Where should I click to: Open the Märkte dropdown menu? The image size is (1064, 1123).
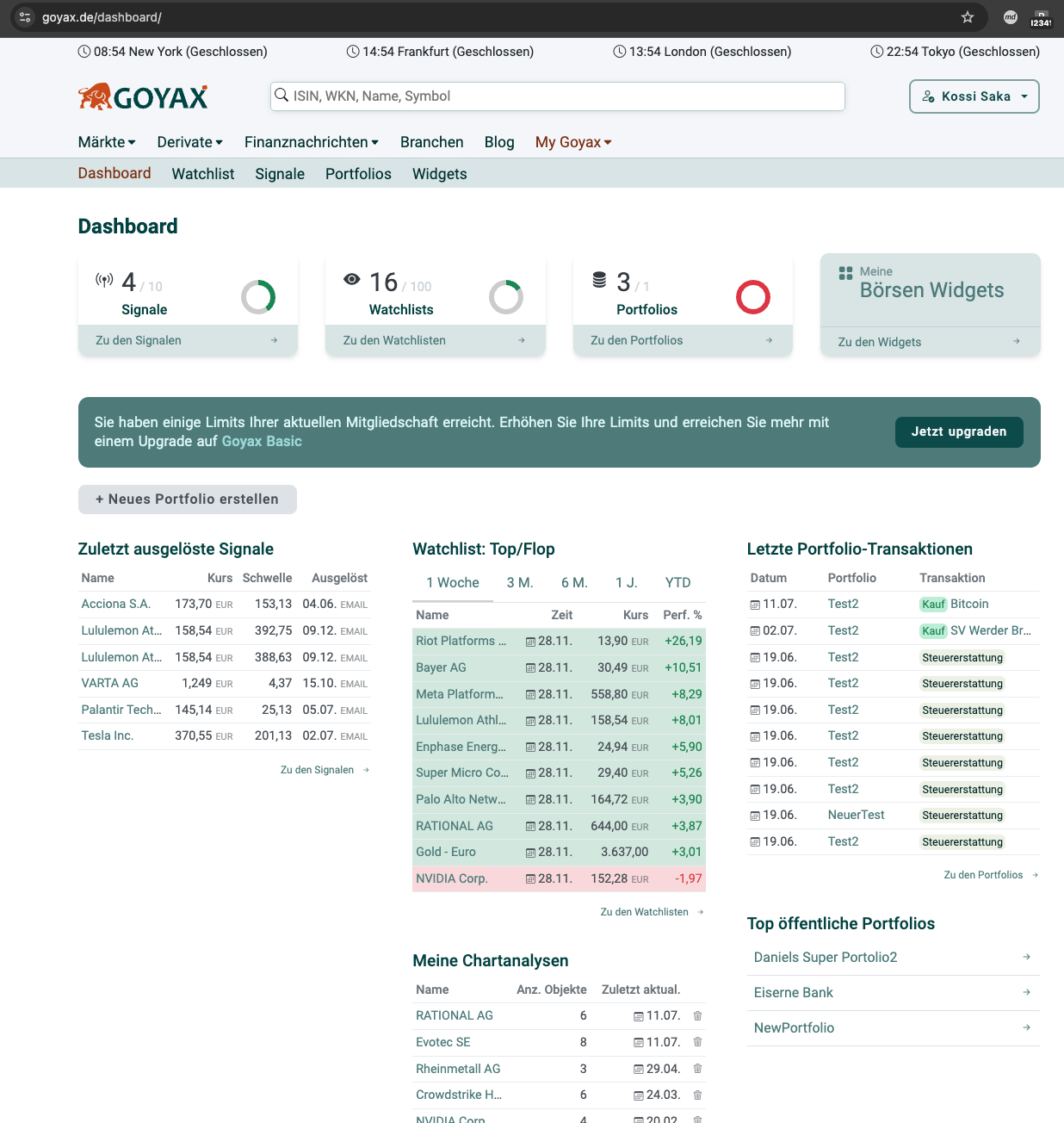click(106, 142)
